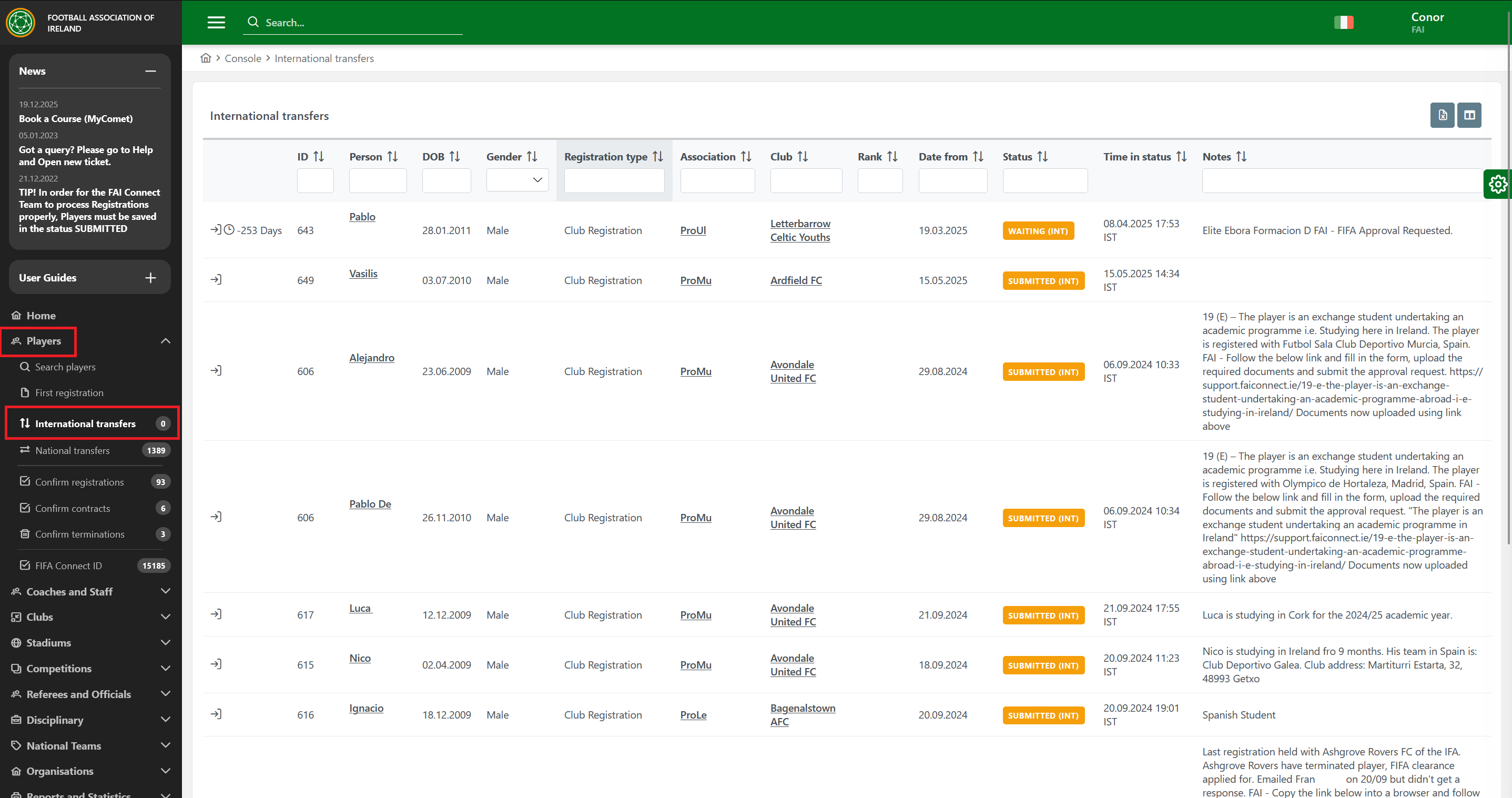Open Pablo's transfer row arrow icon
Viewport: 1512px width, 798px height.
click(x=216, y=229)
